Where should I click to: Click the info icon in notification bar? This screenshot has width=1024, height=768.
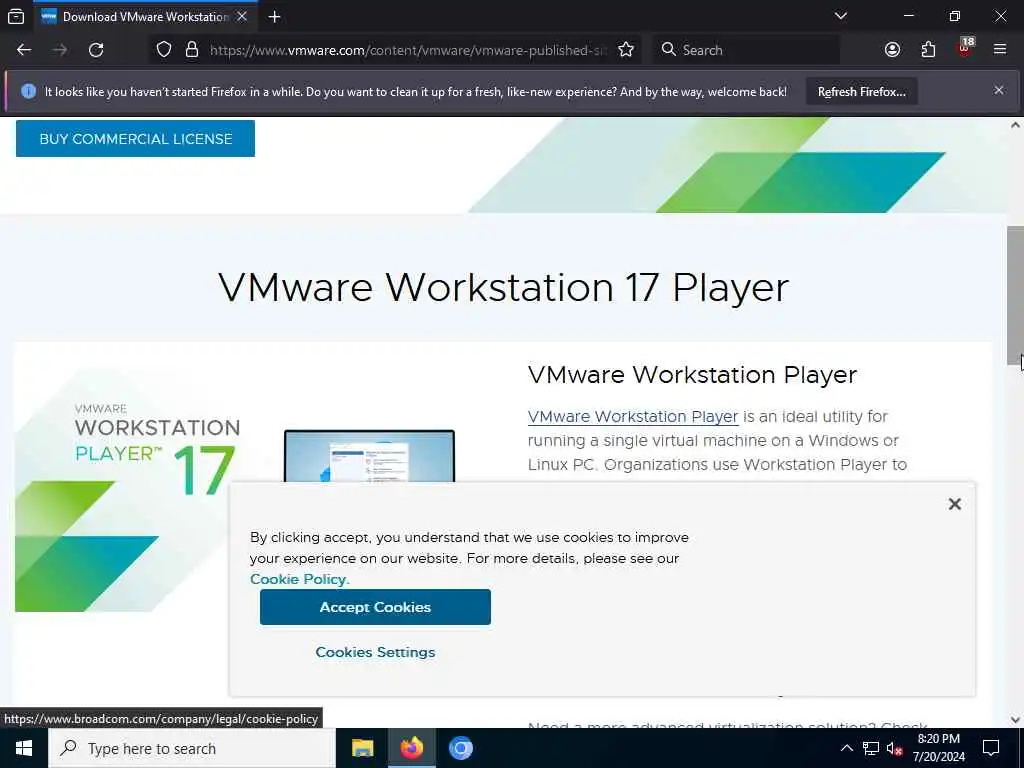click(x=28, y=91)
